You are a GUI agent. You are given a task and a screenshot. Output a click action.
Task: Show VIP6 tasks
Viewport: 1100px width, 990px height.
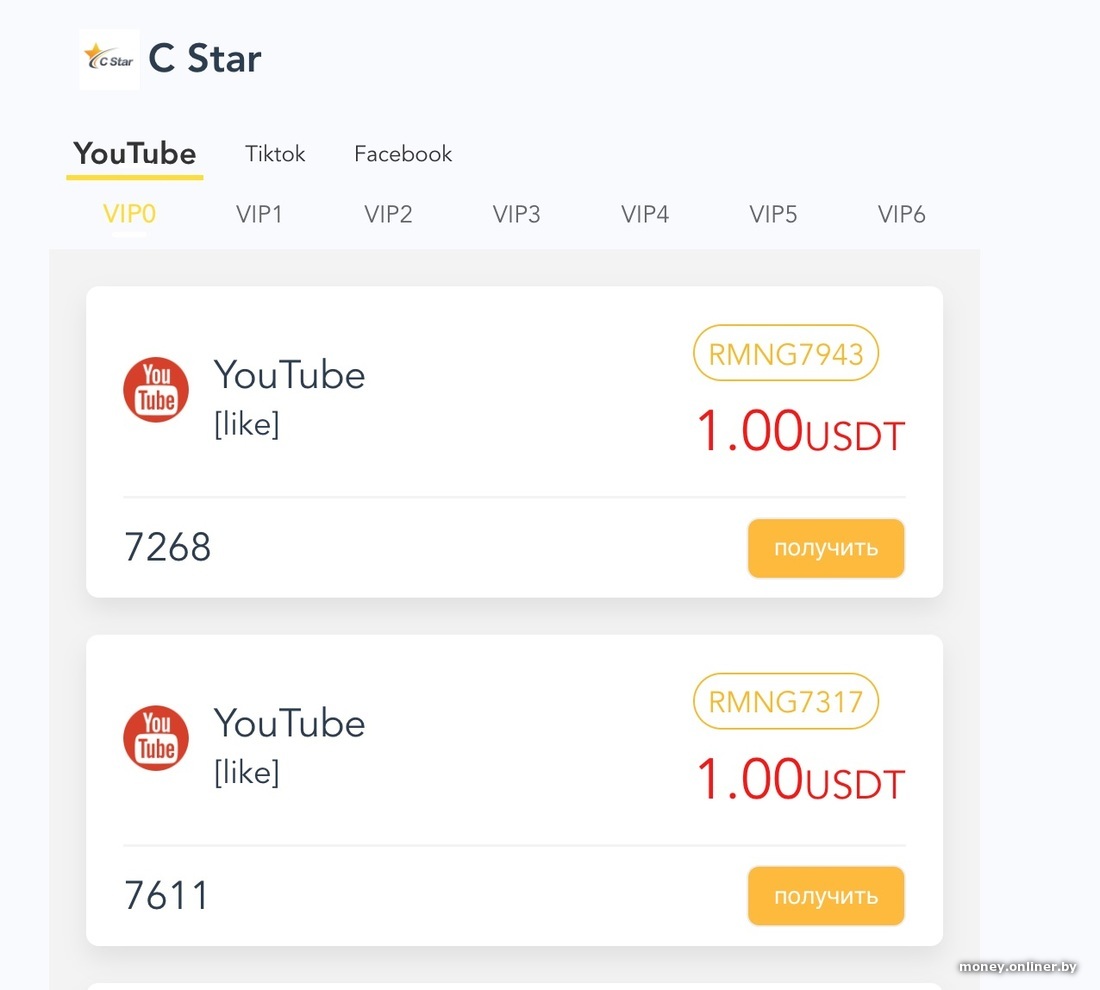point(901,214)
